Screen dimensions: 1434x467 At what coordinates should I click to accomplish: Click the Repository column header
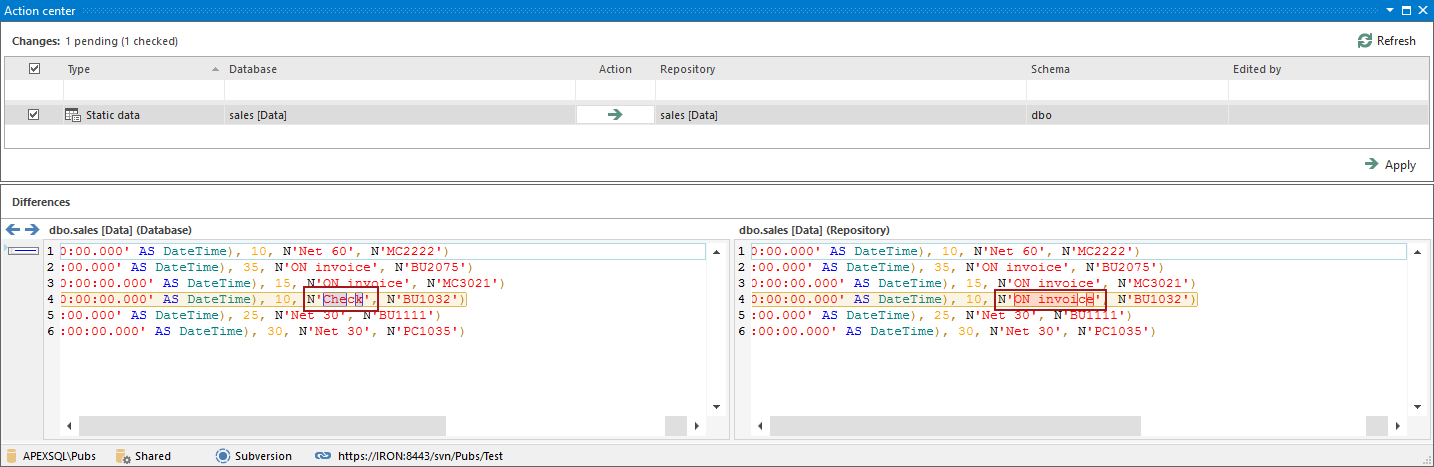[688, 69]
